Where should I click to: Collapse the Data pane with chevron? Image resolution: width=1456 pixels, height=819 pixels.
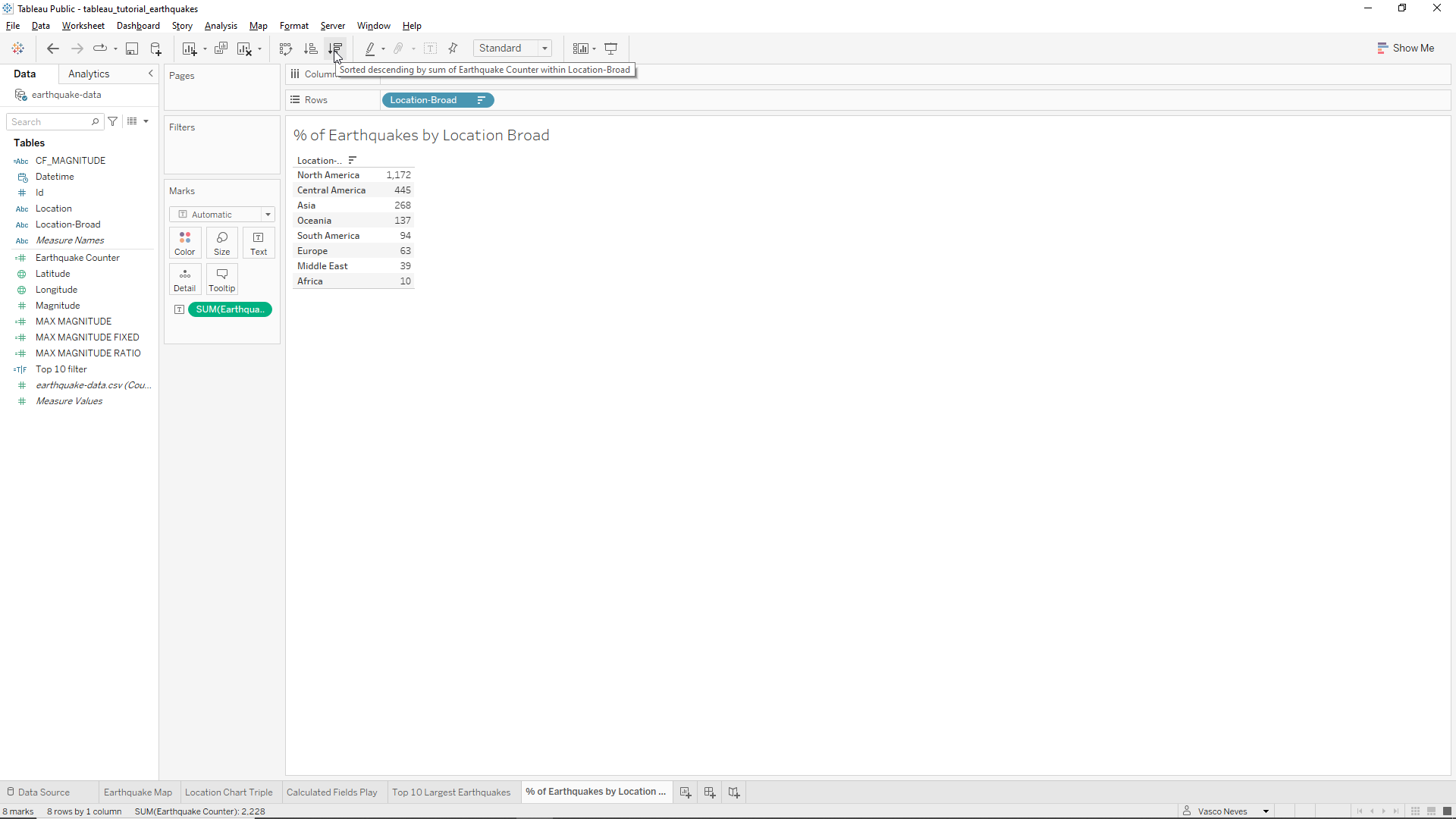tap(151, 74)
